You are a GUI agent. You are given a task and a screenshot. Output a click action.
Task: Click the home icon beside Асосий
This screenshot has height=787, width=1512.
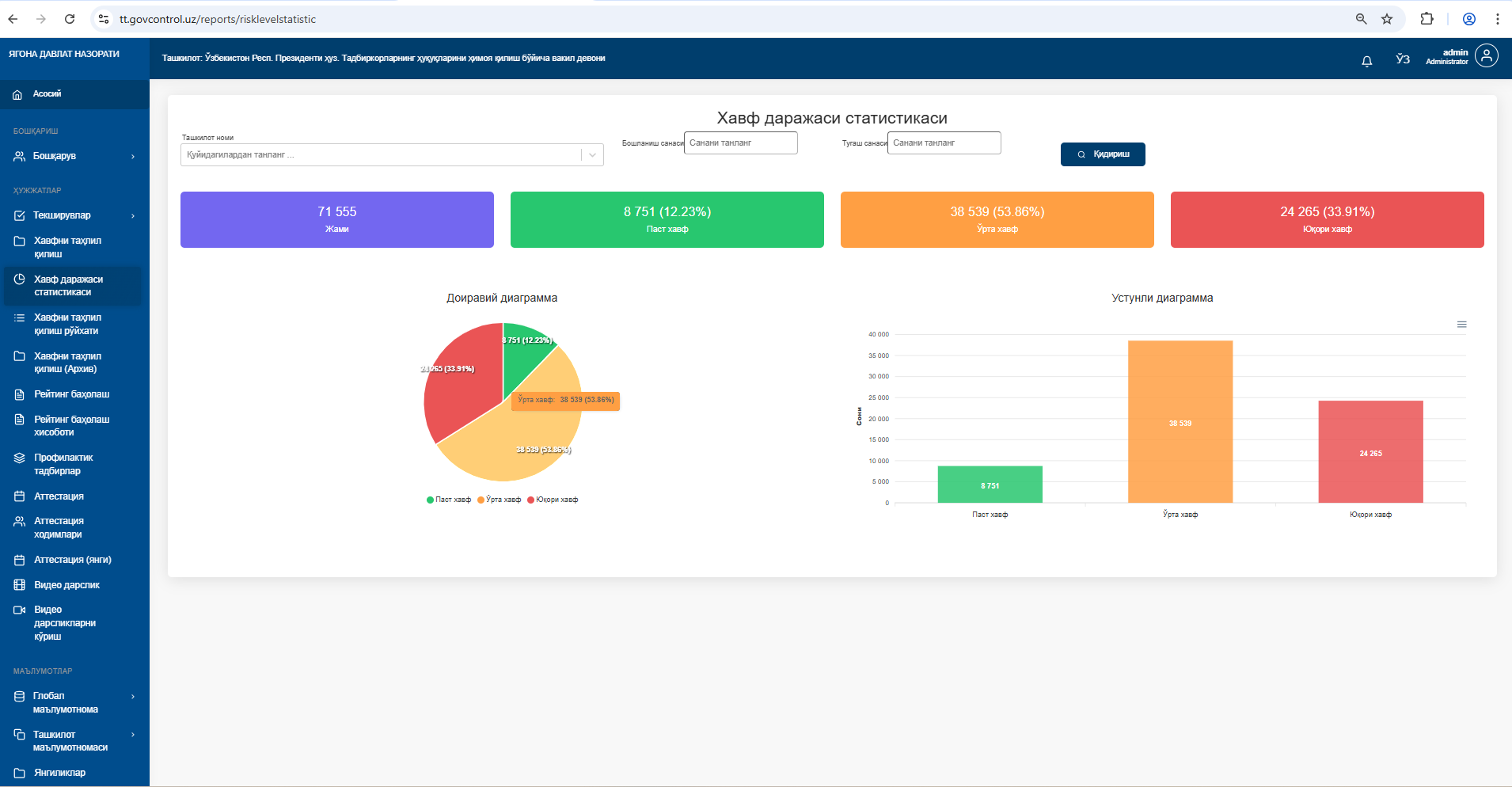point(17,94)
